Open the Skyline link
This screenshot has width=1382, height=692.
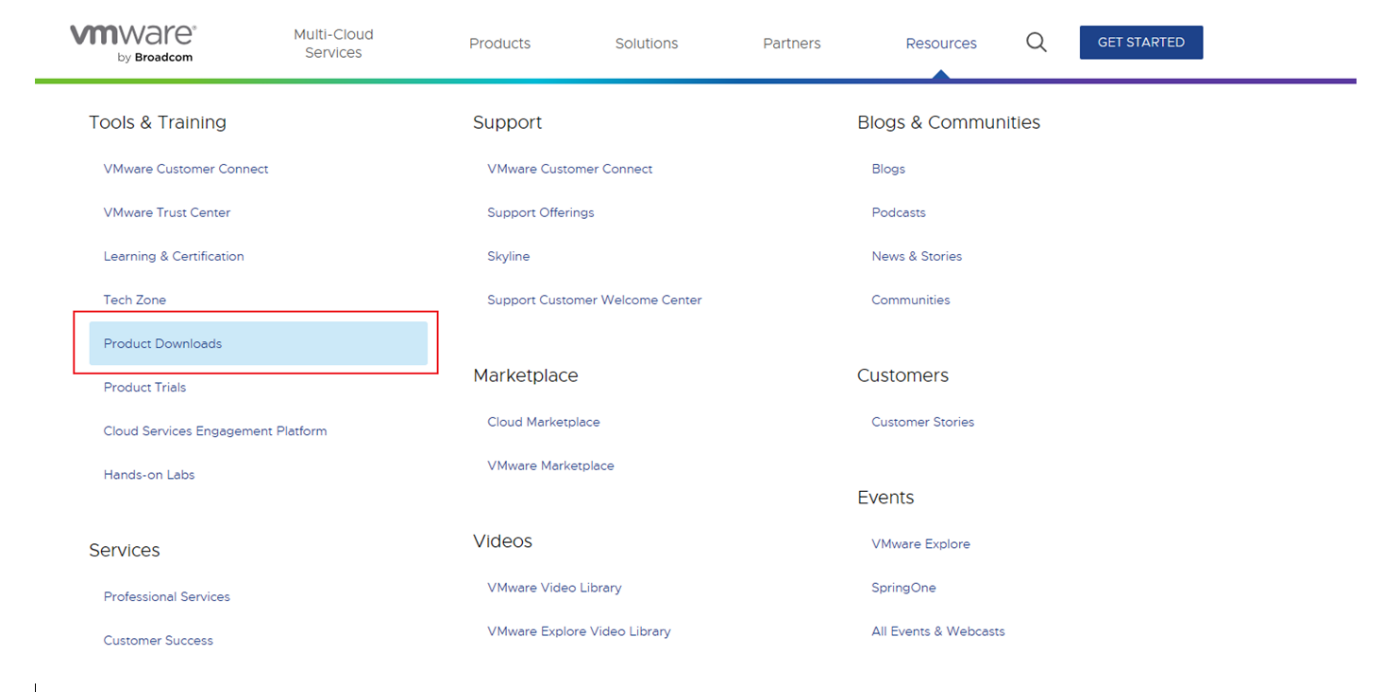[509, 256]
